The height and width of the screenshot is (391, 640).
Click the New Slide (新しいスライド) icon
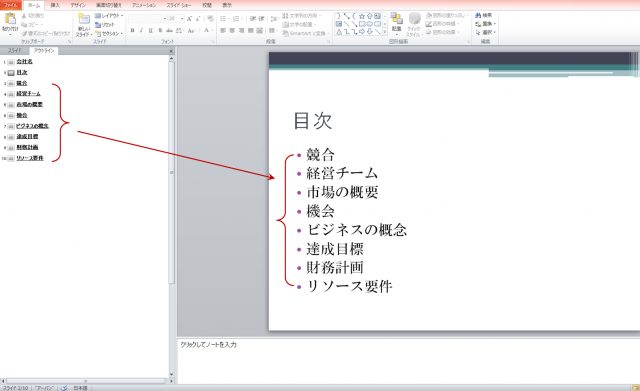pos(84,19)
